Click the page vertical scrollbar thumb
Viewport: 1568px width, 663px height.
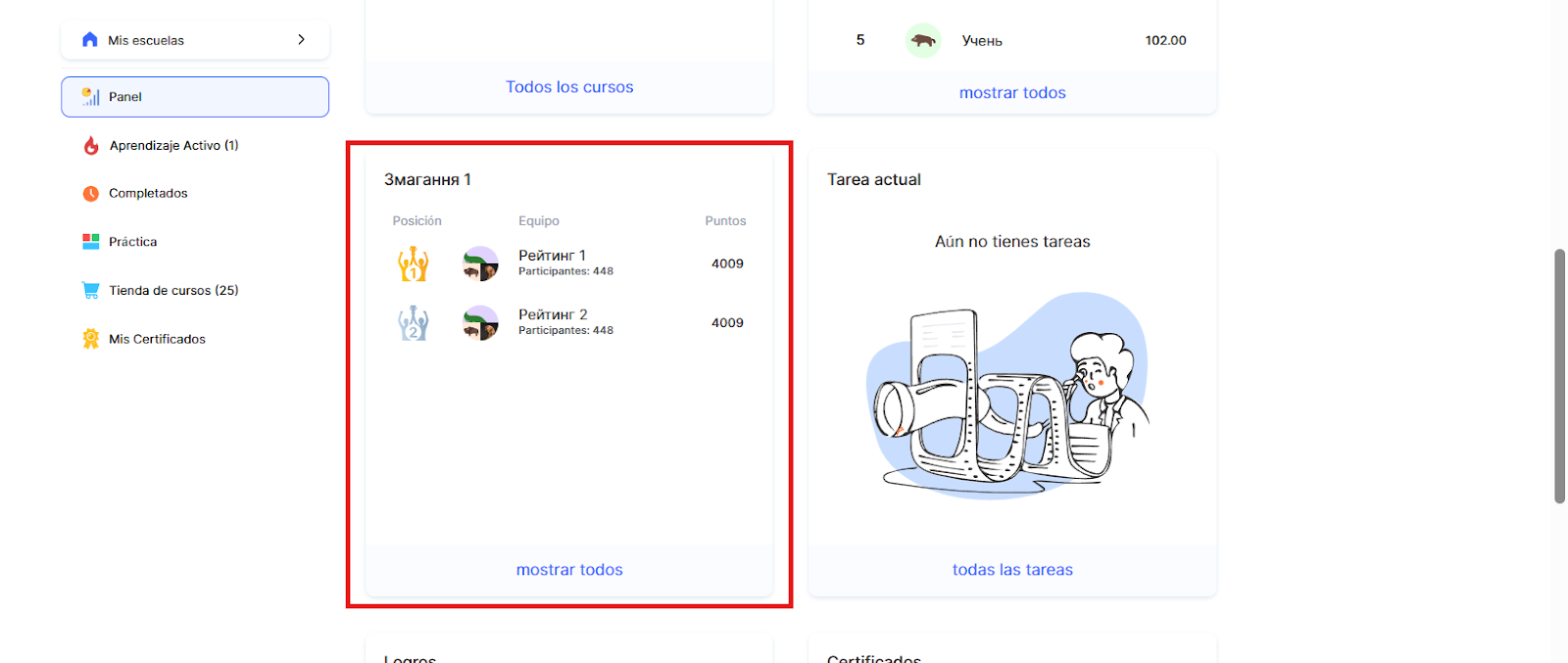(1559, 376)
